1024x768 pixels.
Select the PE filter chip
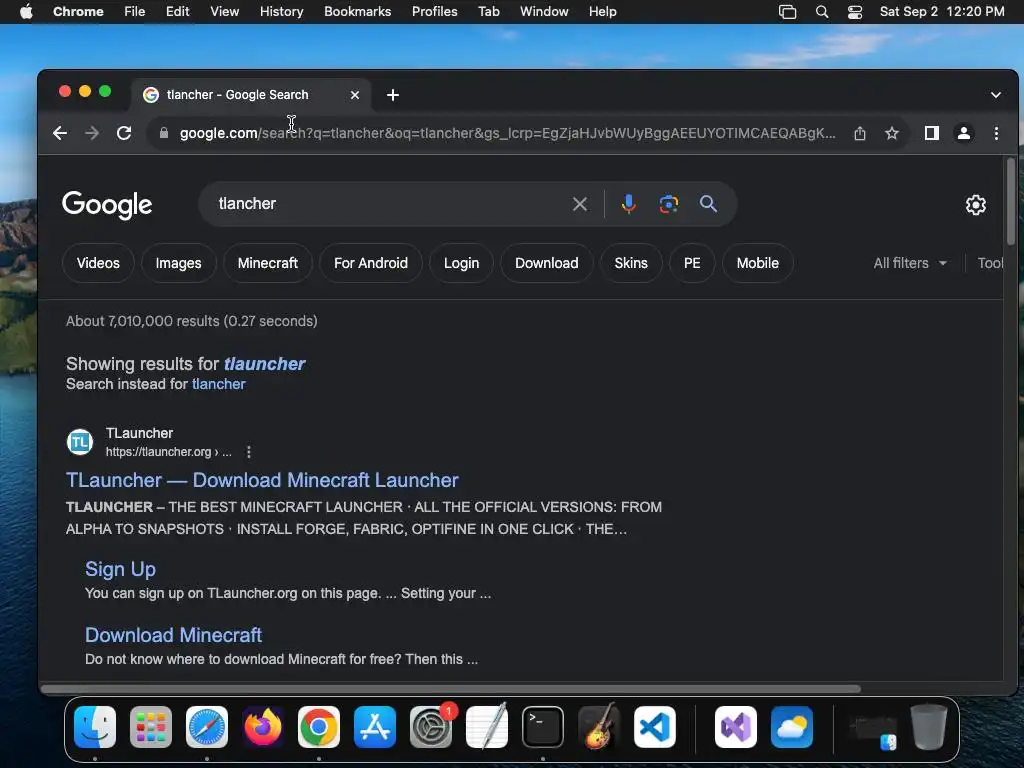tap(692, 263)
